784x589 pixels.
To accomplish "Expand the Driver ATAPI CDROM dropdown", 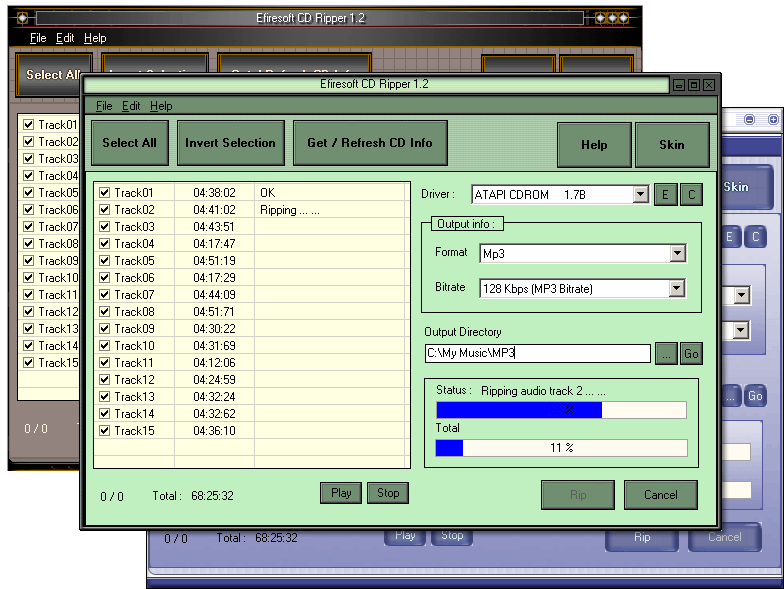I will (640, 194).
